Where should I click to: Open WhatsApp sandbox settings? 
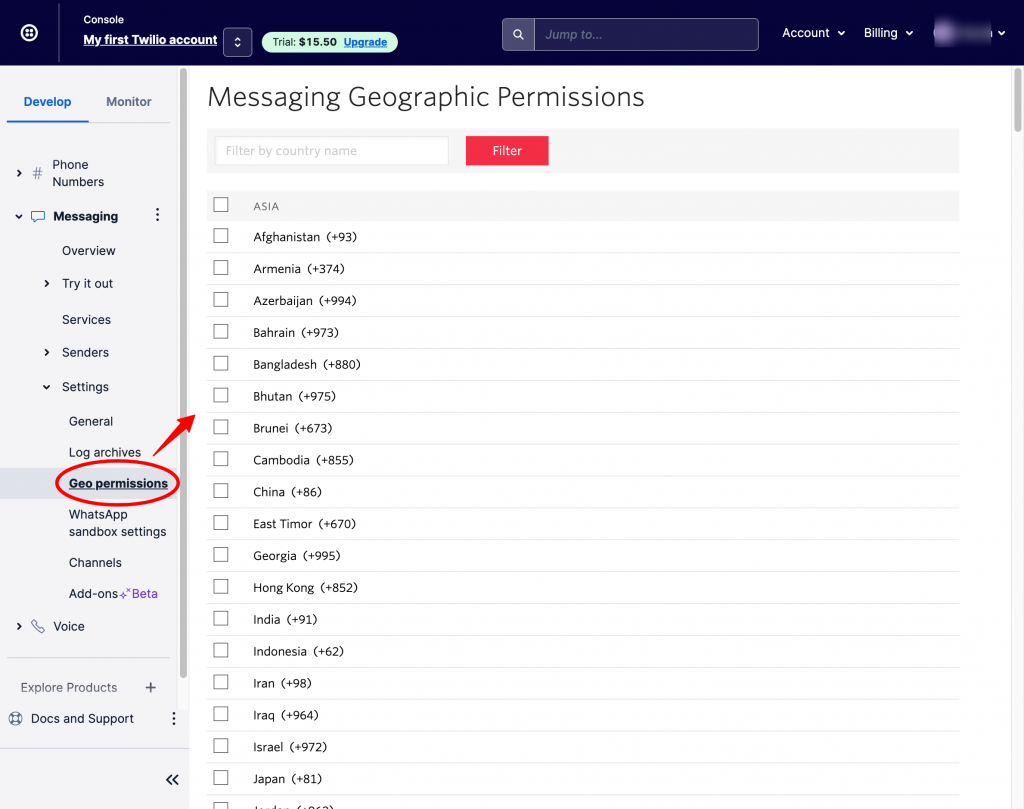[118, 523]
